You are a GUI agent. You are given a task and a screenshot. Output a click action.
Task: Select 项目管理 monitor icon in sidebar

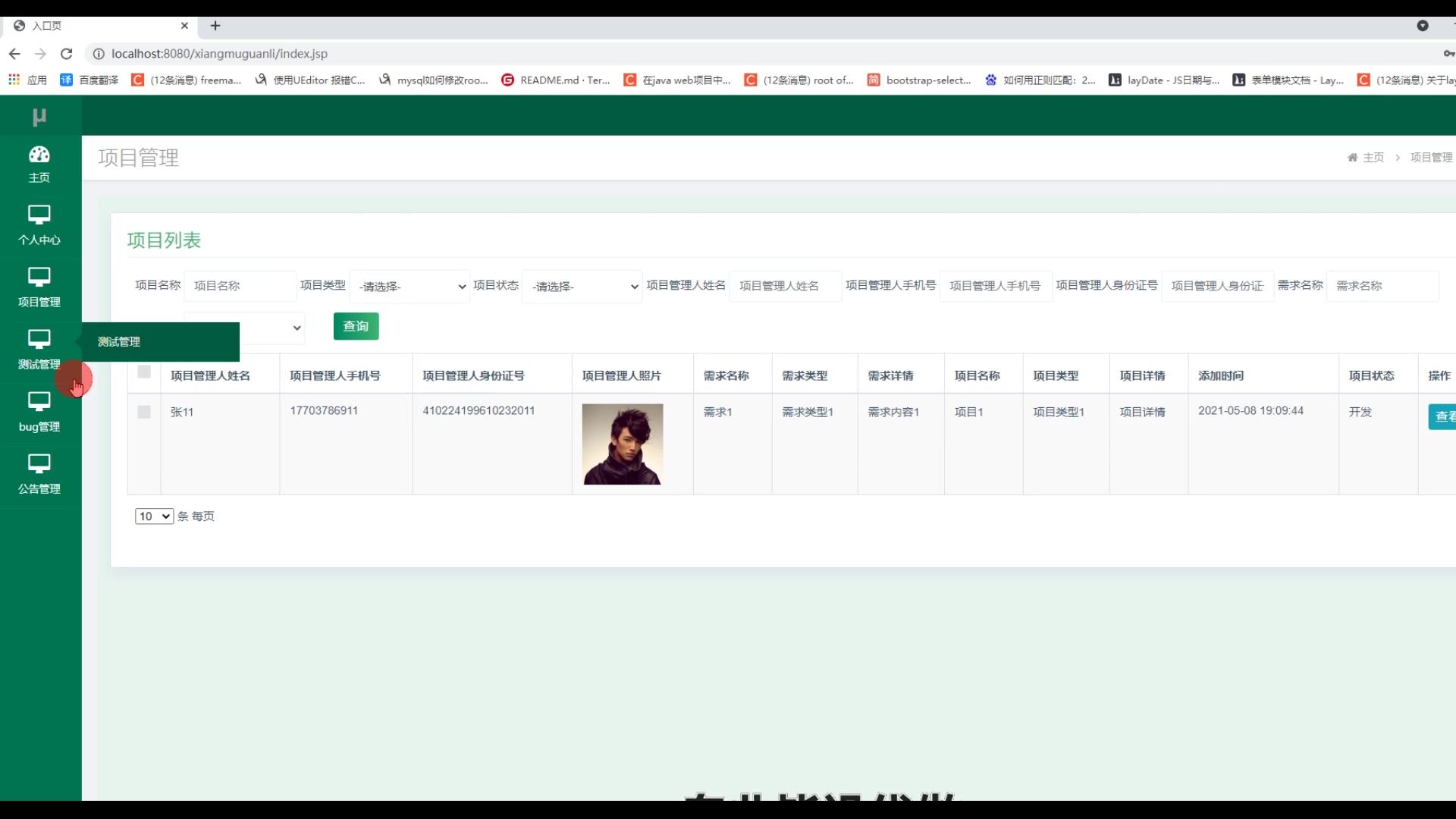coord(39,278)
